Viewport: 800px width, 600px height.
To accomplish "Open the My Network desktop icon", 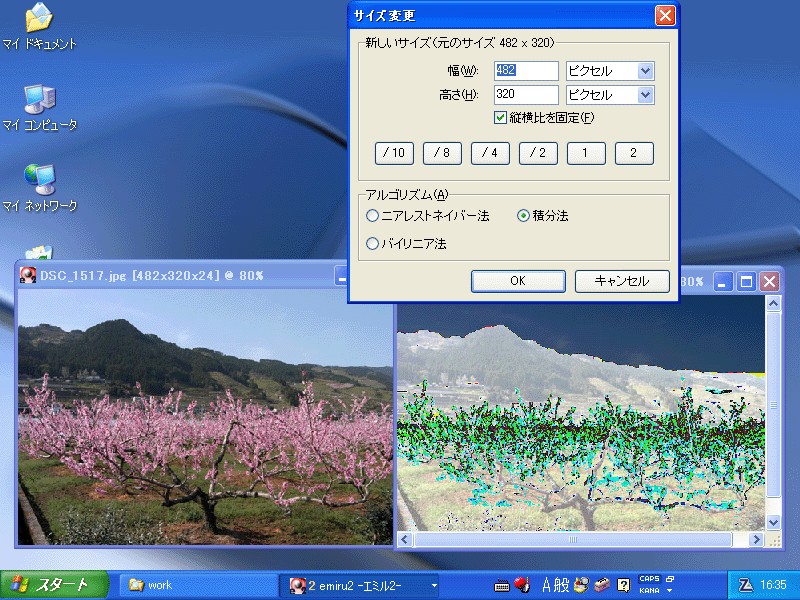I will 39,188.
